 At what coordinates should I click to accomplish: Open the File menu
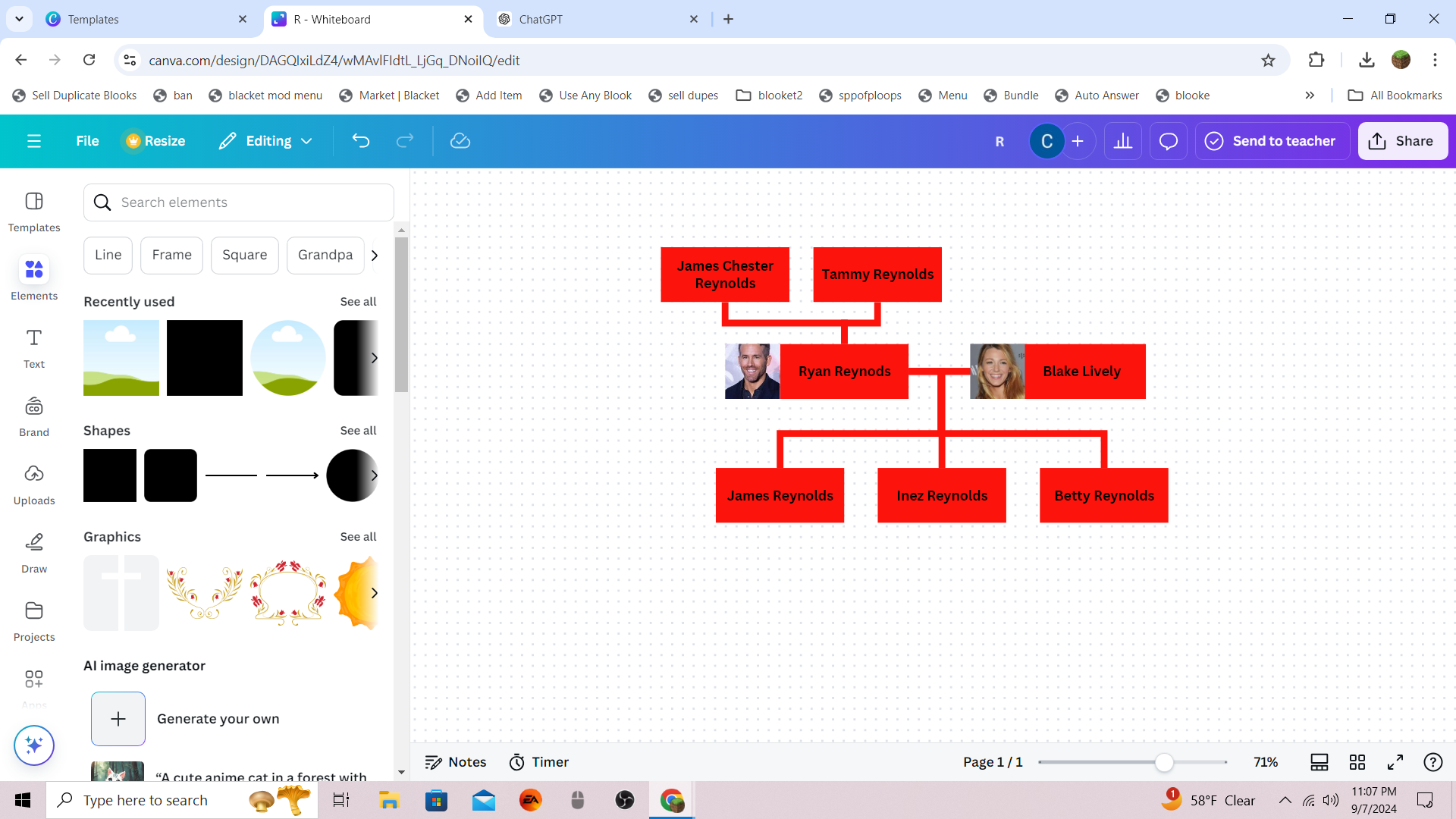87,141
